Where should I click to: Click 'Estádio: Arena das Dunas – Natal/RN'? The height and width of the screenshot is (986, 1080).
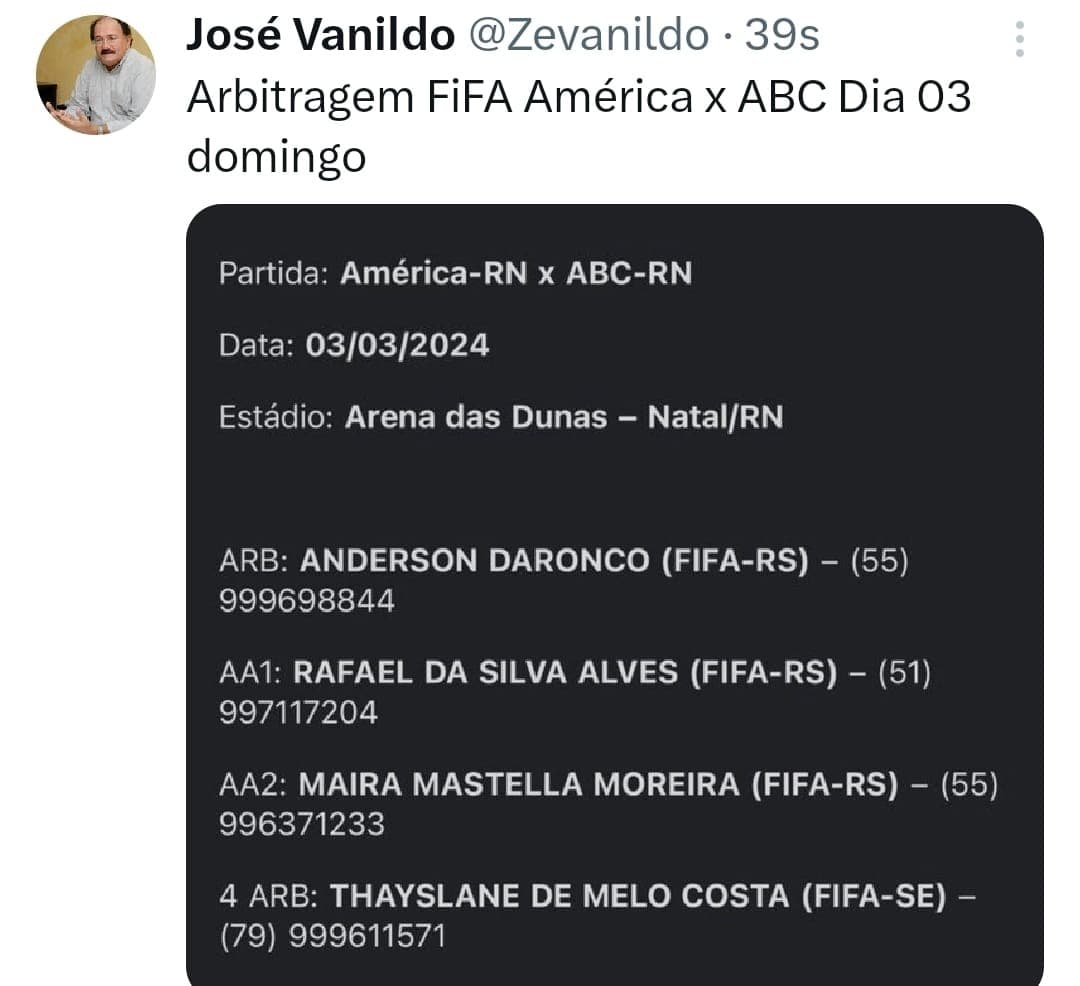500,417
